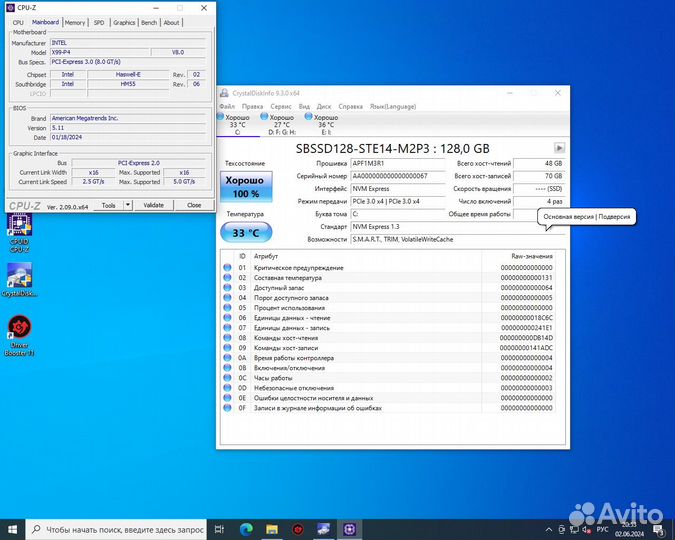Select the Доступный запас attribute row
675x540 pixels.
tap(387, 288)
